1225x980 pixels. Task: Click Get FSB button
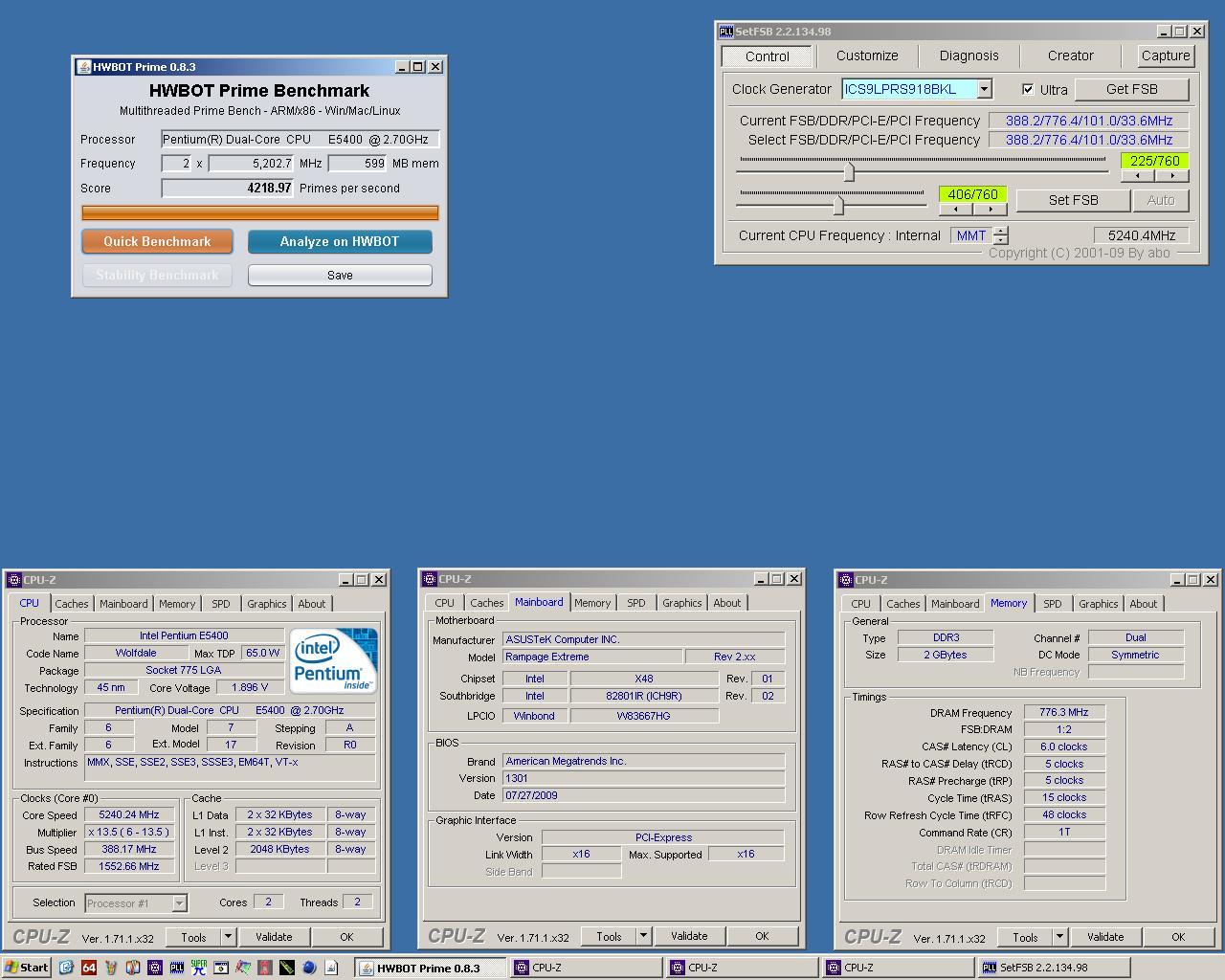pyautogui.click(x=1132, y=89)
